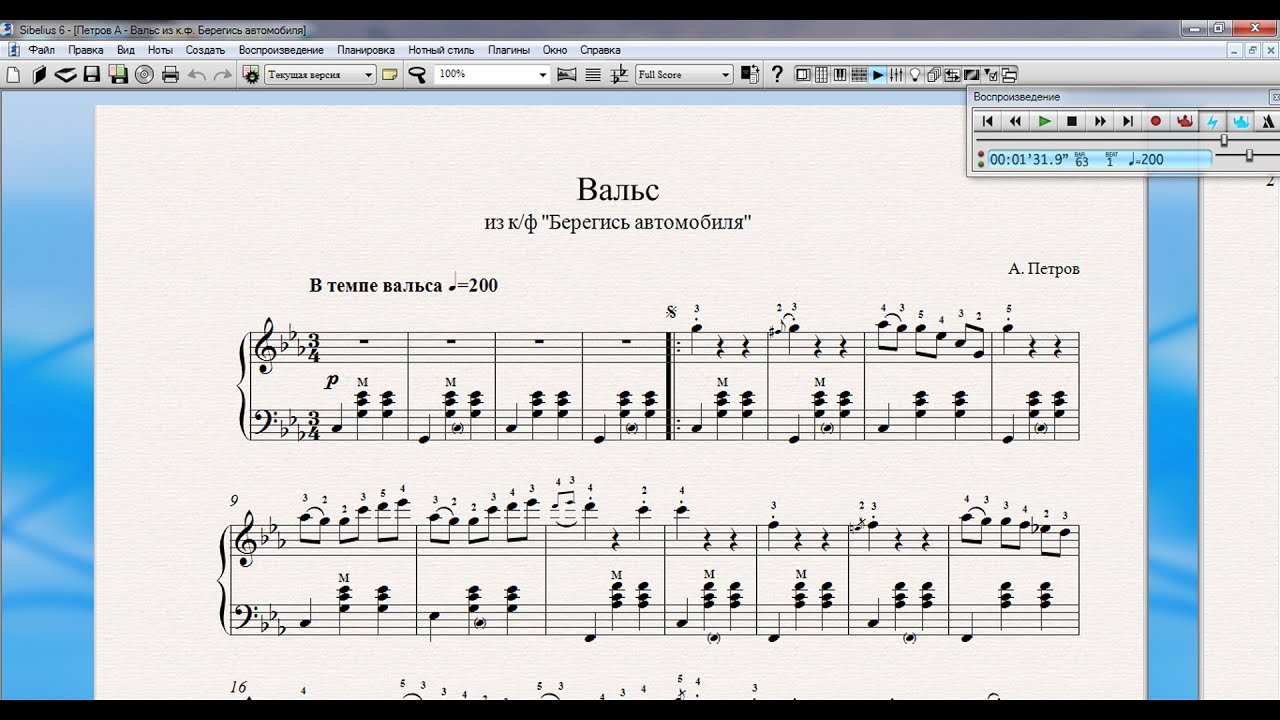Click the time readout display 00:01'31.9"
This screenshot has width=1280, height=720.
(1028, 159)
